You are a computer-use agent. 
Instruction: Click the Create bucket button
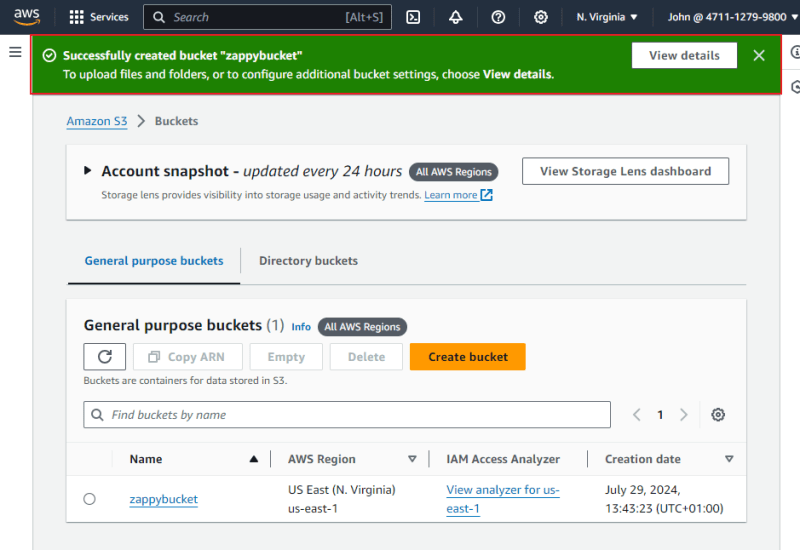(x=467, y=357)
